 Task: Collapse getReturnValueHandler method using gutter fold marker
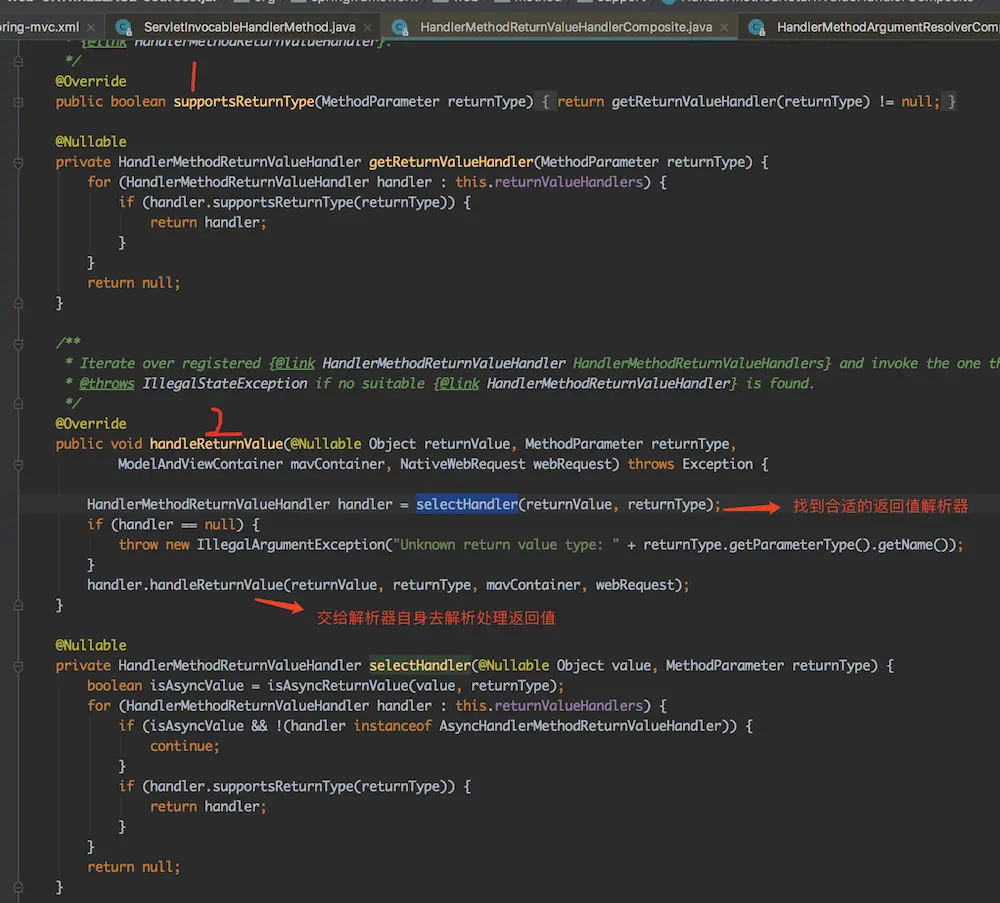point(19,162)
